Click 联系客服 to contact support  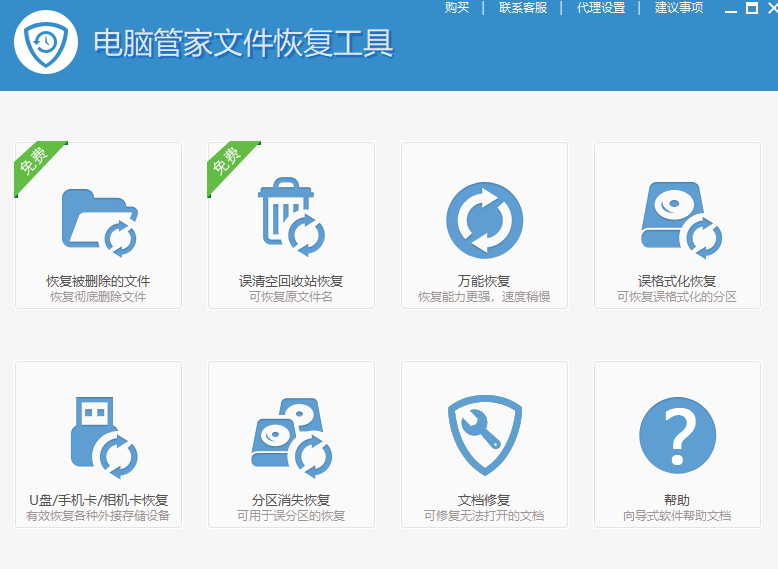[523, 8]
